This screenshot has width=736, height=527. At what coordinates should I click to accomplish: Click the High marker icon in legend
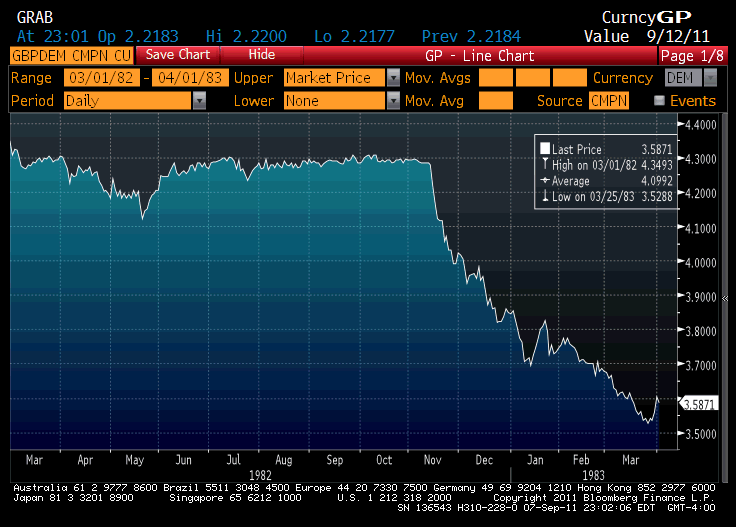tap(545, 164)
